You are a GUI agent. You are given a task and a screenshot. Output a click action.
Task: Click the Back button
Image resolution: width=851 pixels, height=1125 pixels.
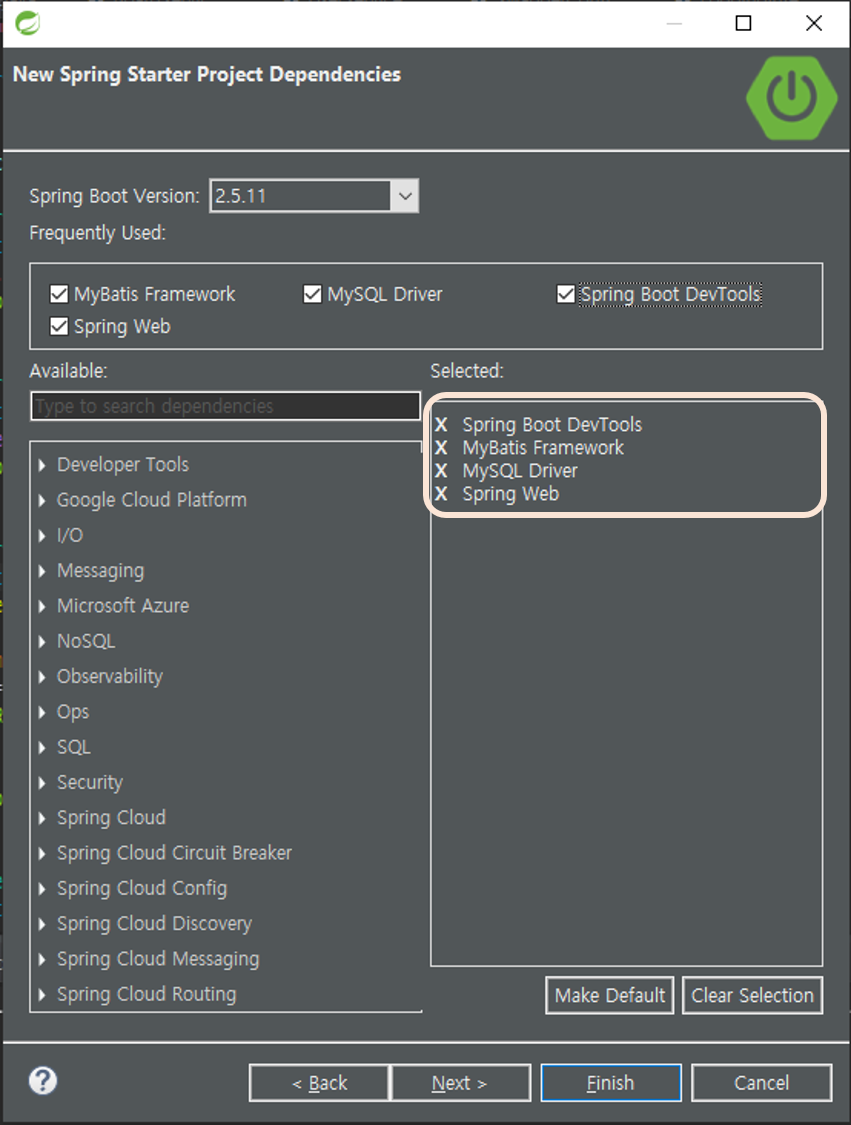click(x=319, y=1082)
